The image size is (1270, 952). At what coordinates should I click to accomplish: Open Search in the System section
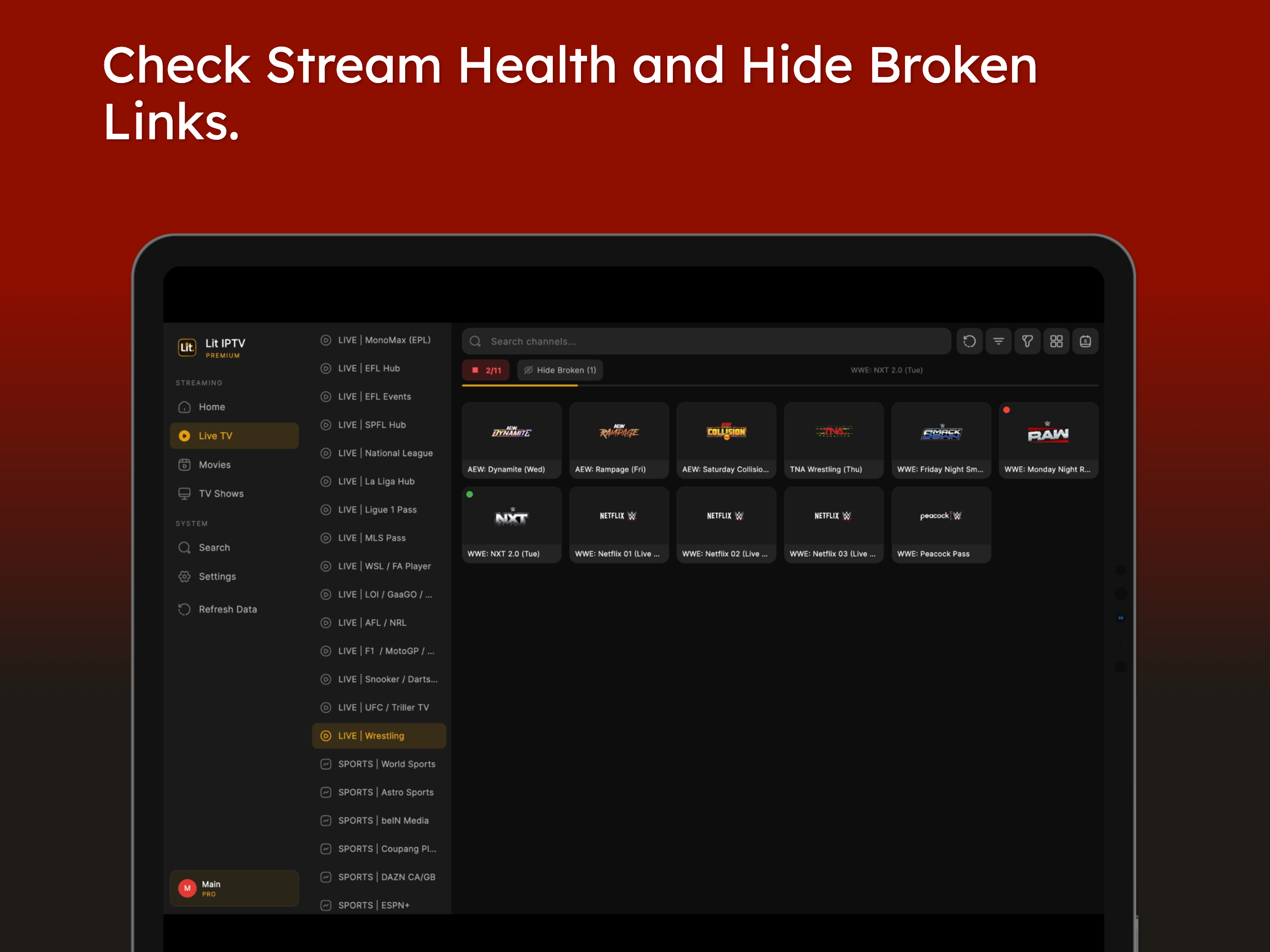click(234, 547)
